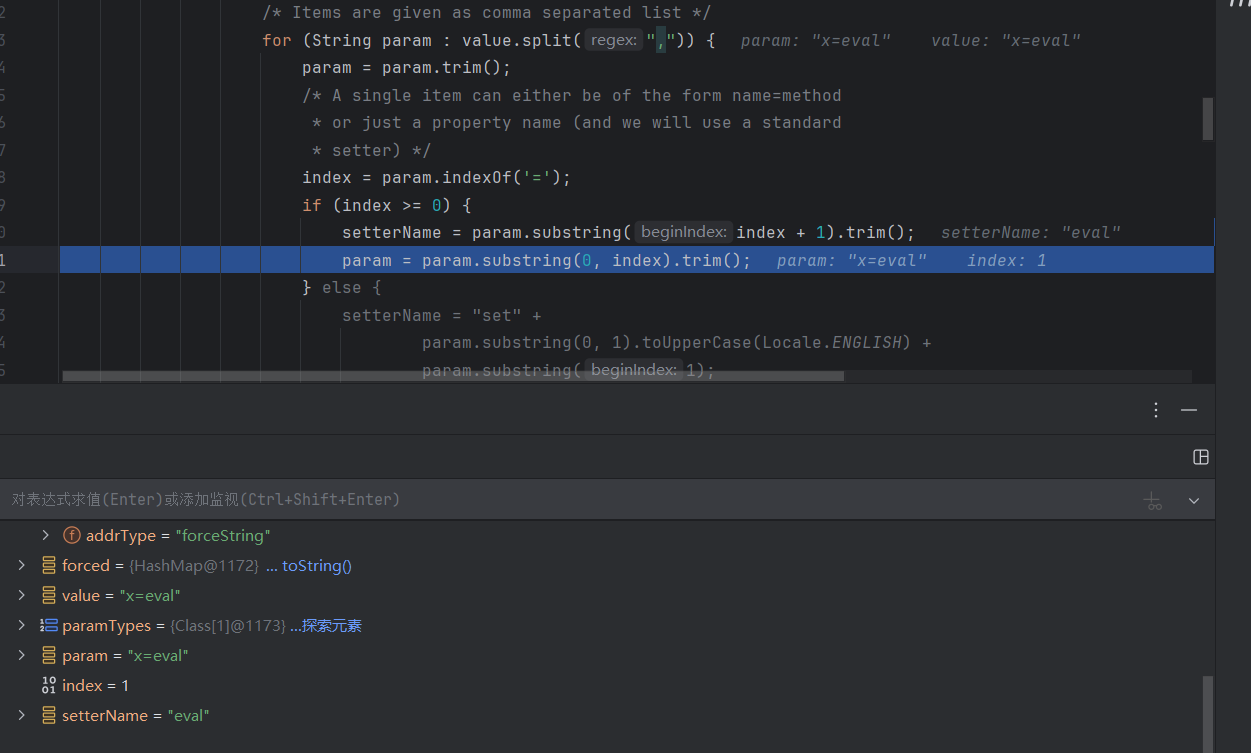Click the layout settings icon

1201,457
